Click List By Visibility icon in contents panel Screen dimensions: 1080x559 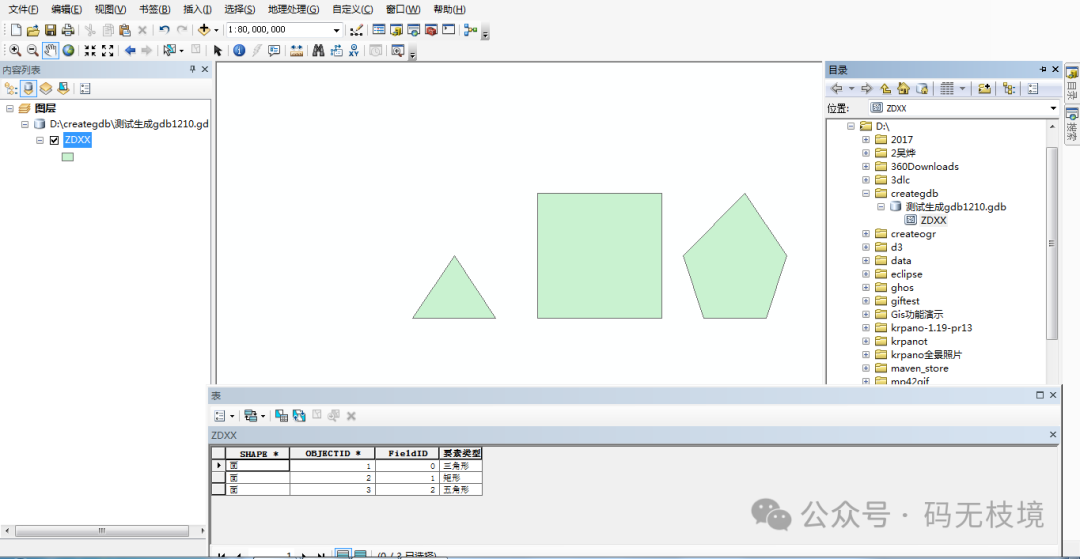click(45, 88)
